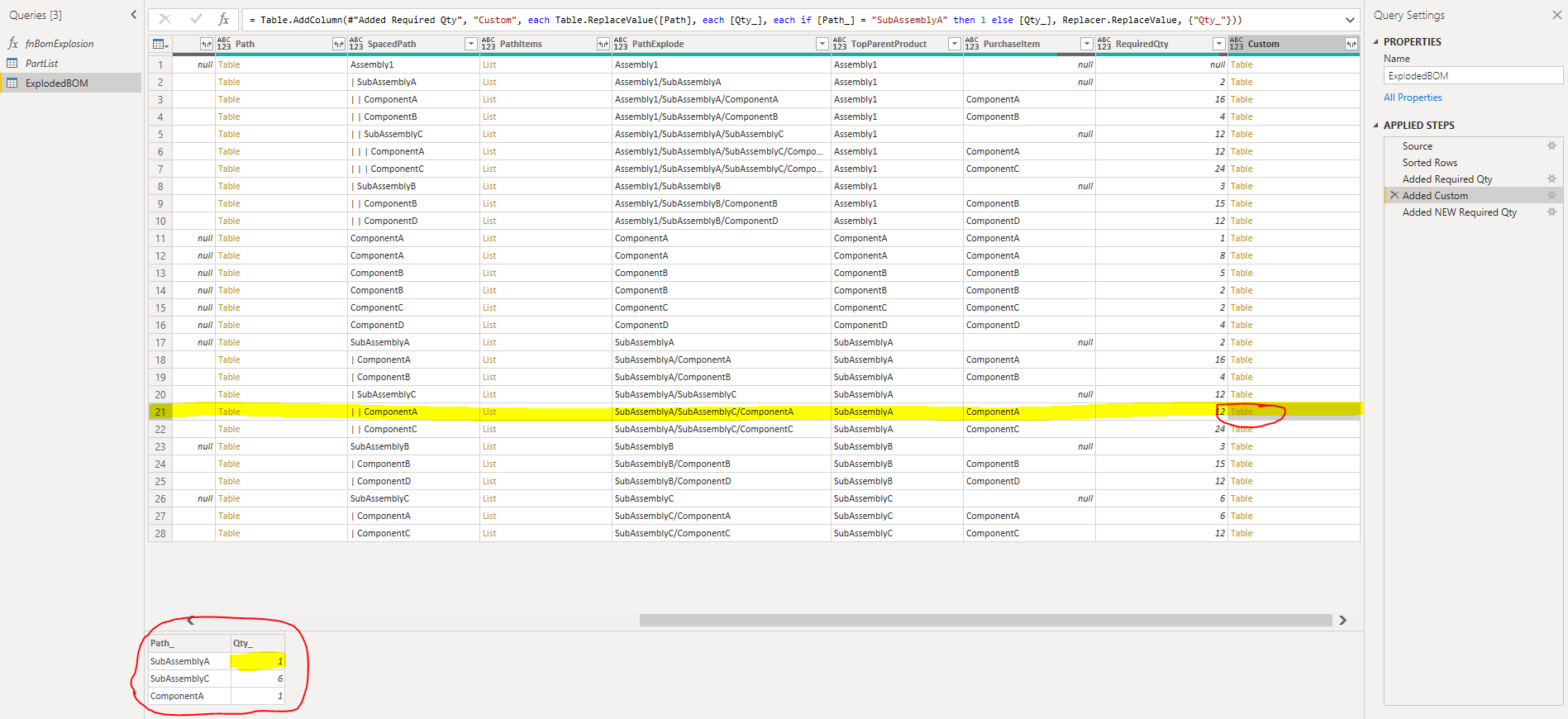This screenshot has width=1568, height=719.
Task: Select the Path column header
Action: [281, 44]
